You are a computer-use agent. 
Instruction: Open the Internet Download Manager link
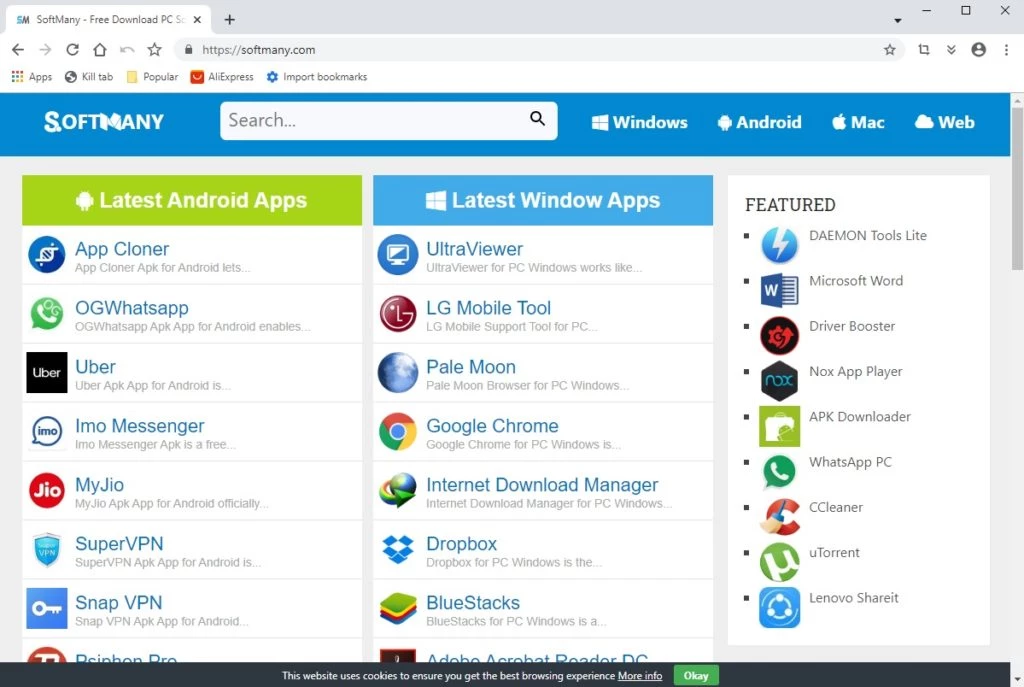pos(542,485)
